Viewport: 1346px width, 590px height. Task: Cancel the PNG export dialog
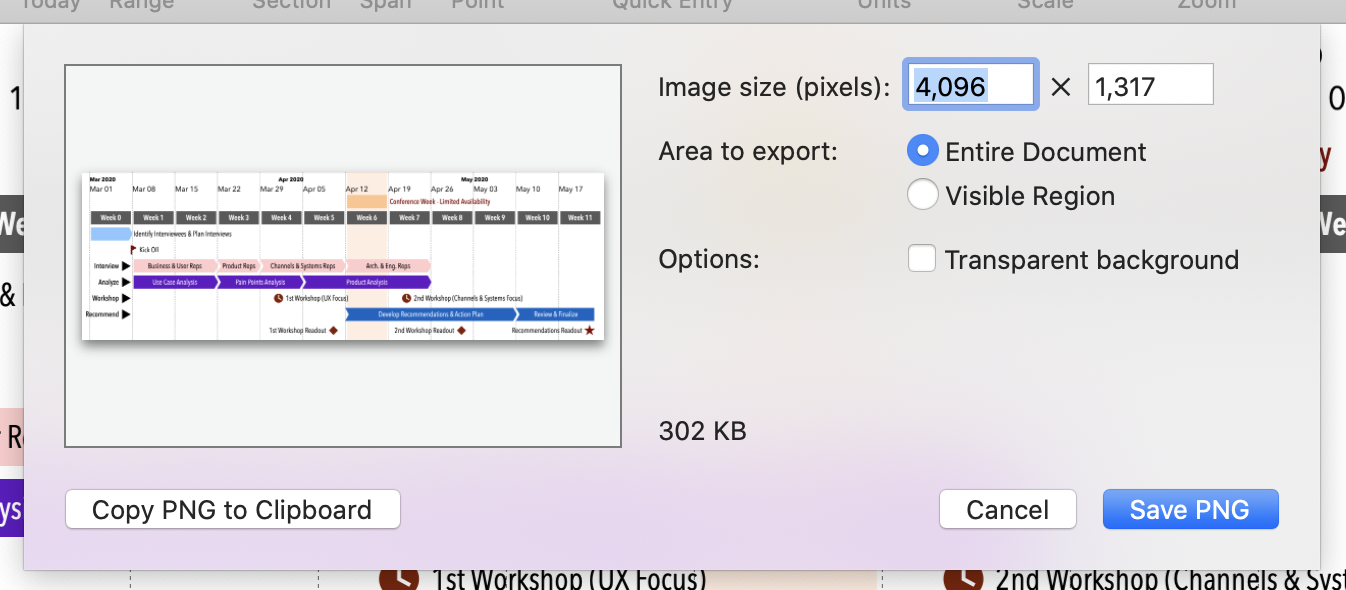(1008, 510)
